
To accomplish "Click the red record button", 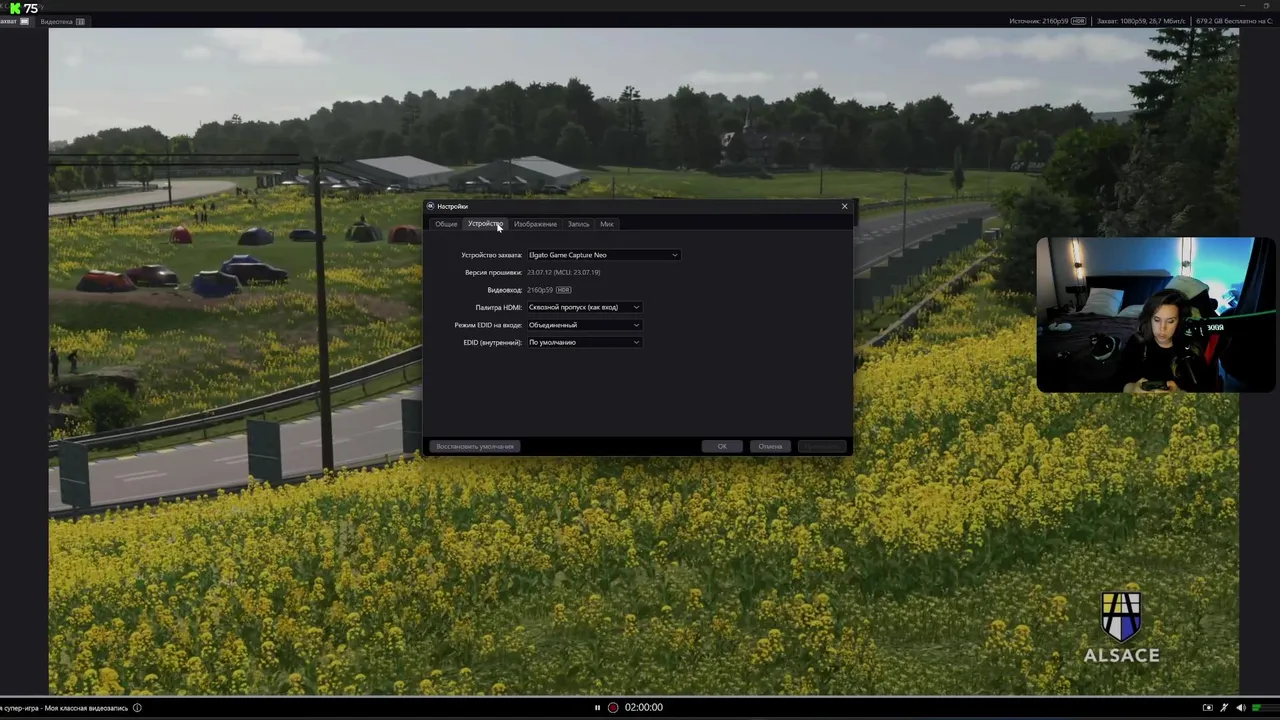I will click(613, 707).
